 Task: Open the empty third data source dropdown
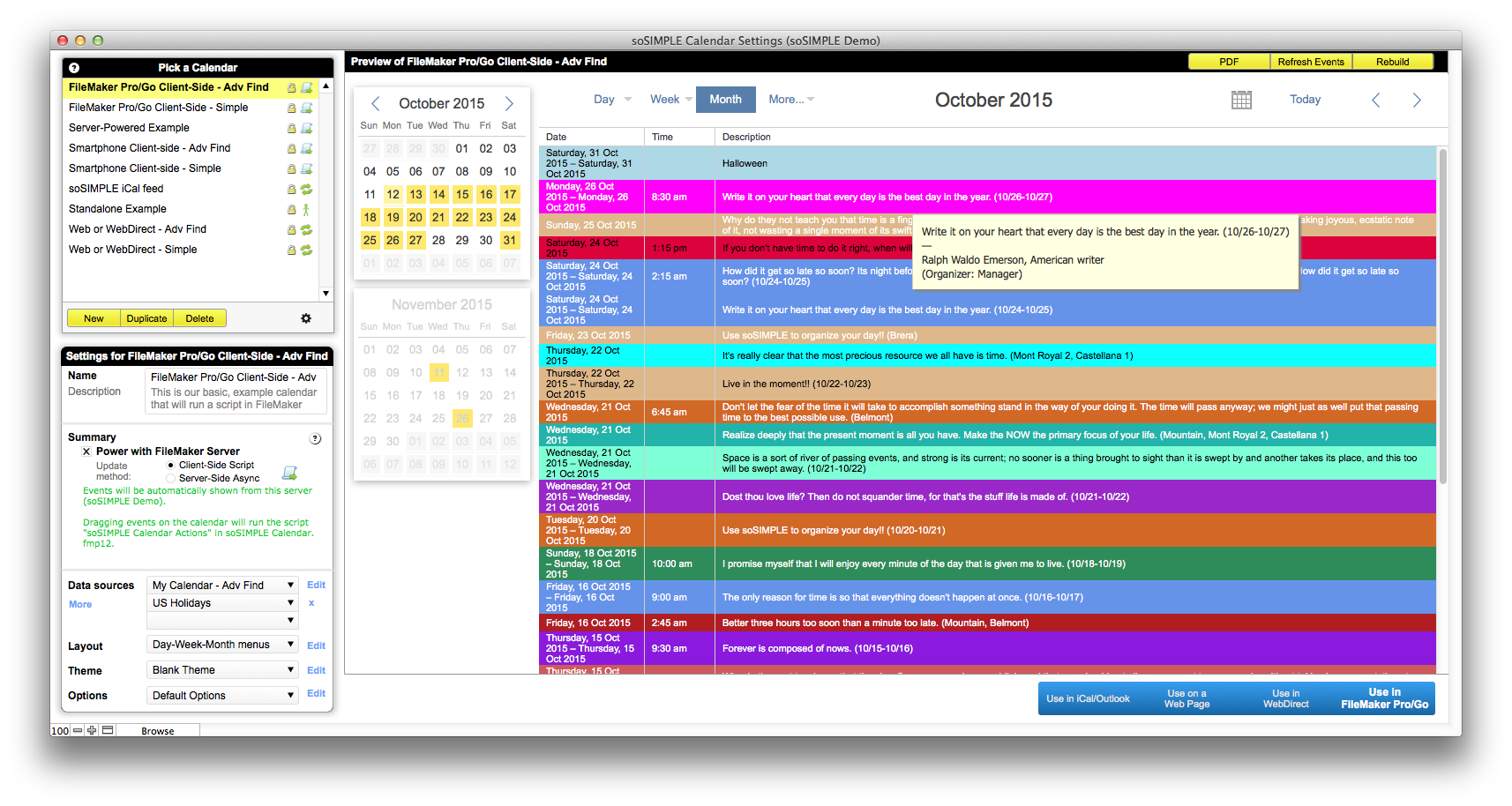point(222,621)
